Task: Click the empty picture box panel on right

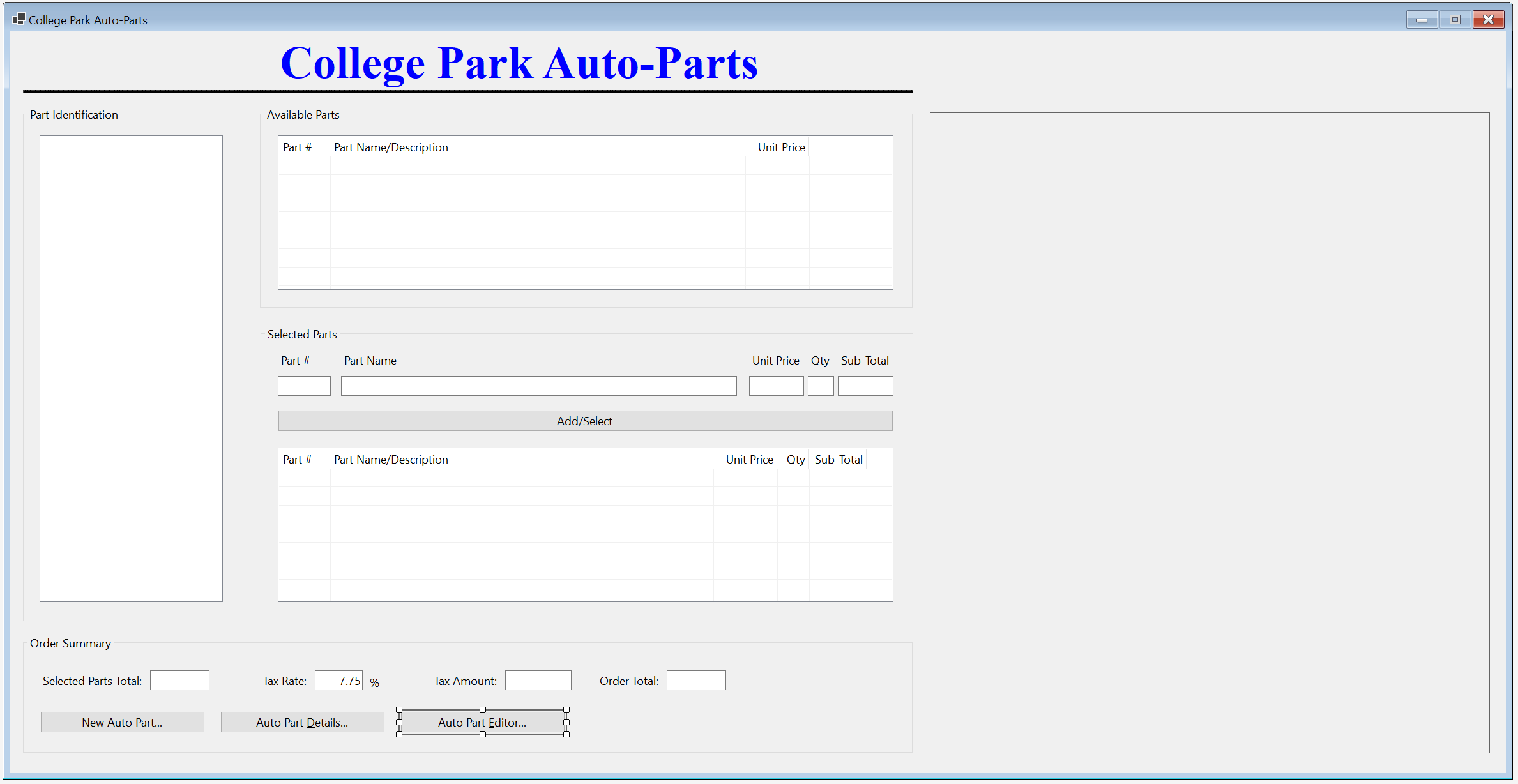Action: (1210, 433)
